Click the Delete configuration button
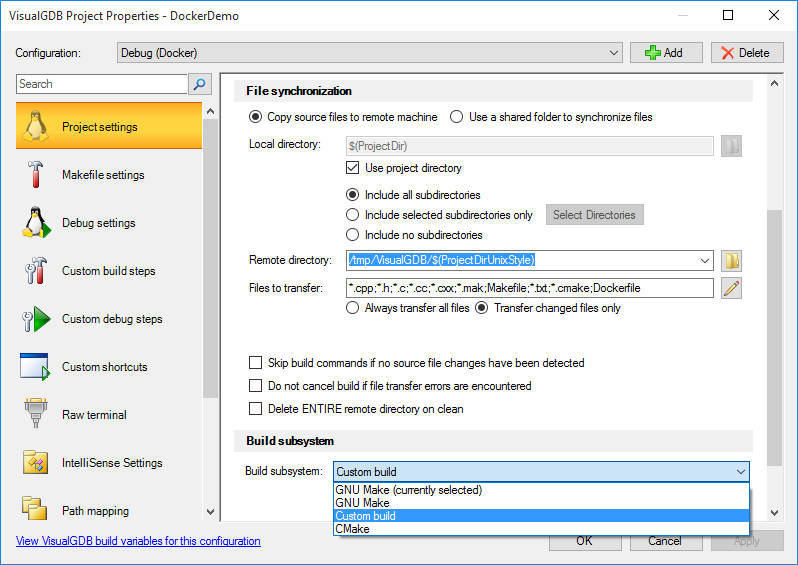 tap(747, 53)
